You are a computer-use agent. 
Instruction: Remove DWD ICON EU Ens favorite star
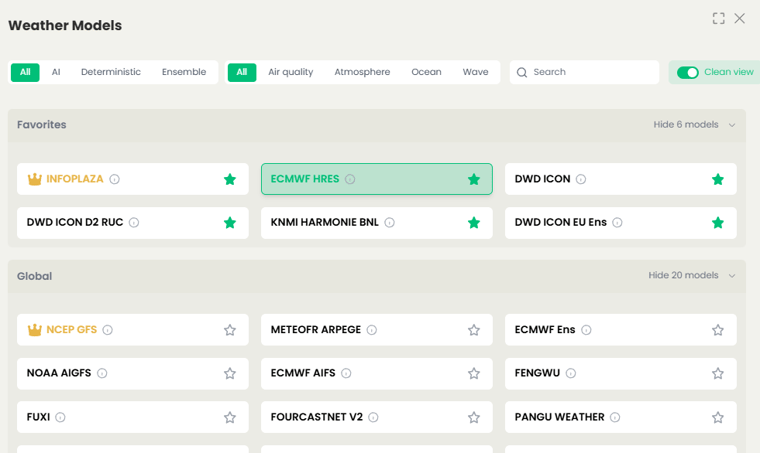pos(718,222)
